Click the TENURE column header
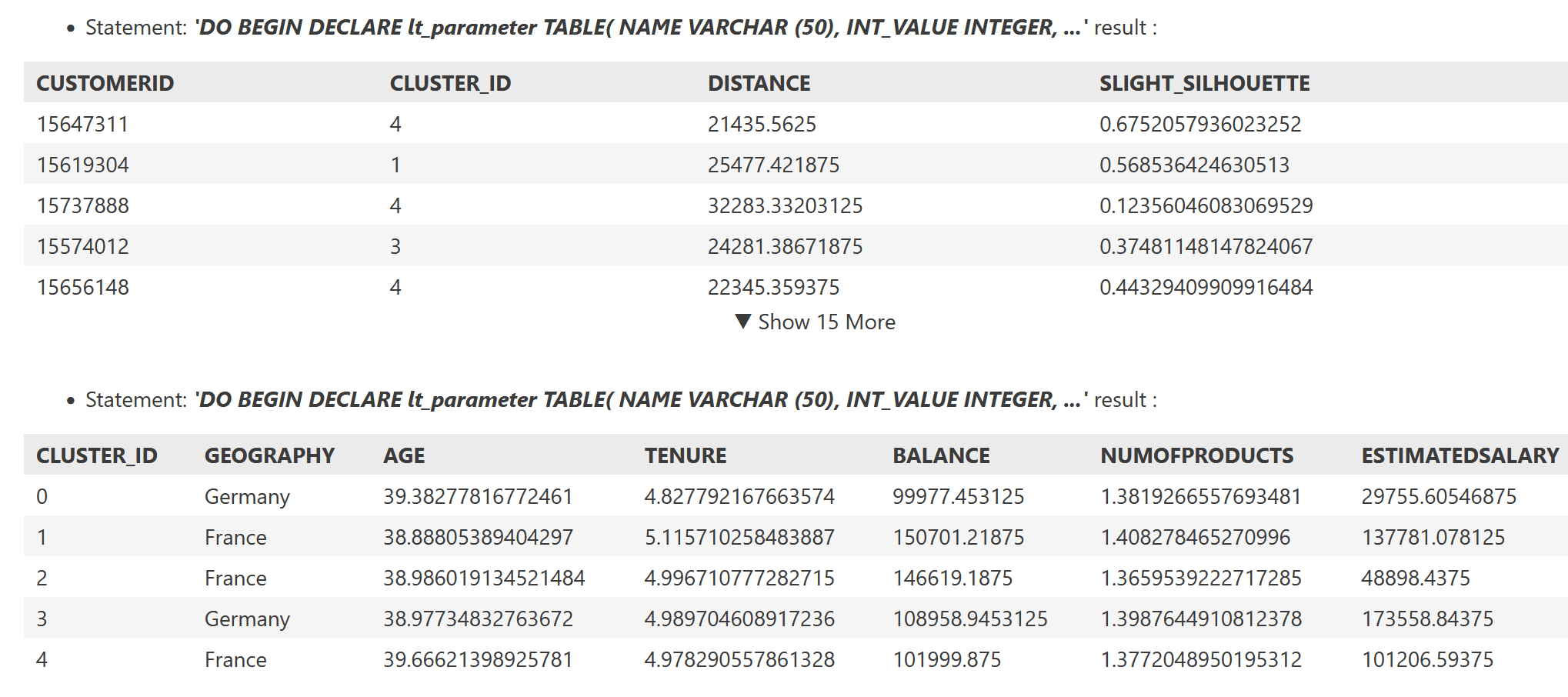This screenshot has height=697, width=1568. (x=685, y=455)
